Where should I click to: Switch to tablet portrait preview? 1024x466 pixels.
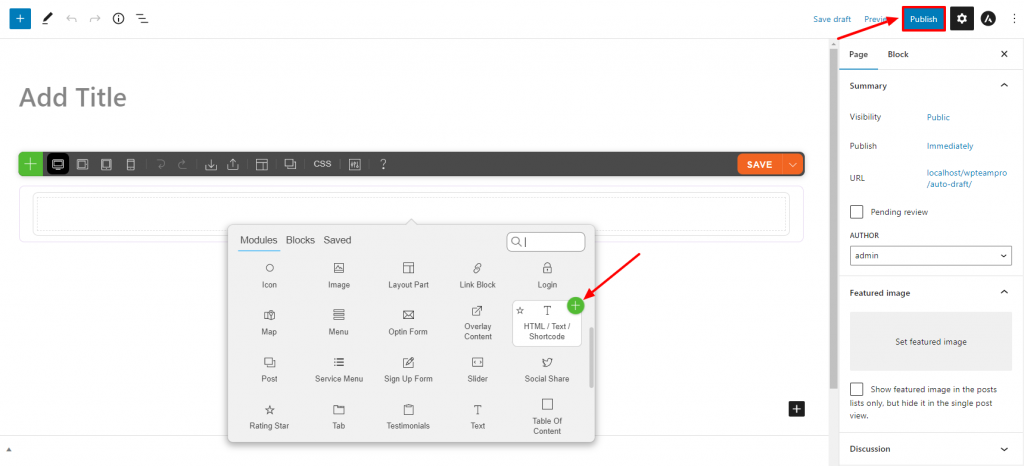point(106,164)
